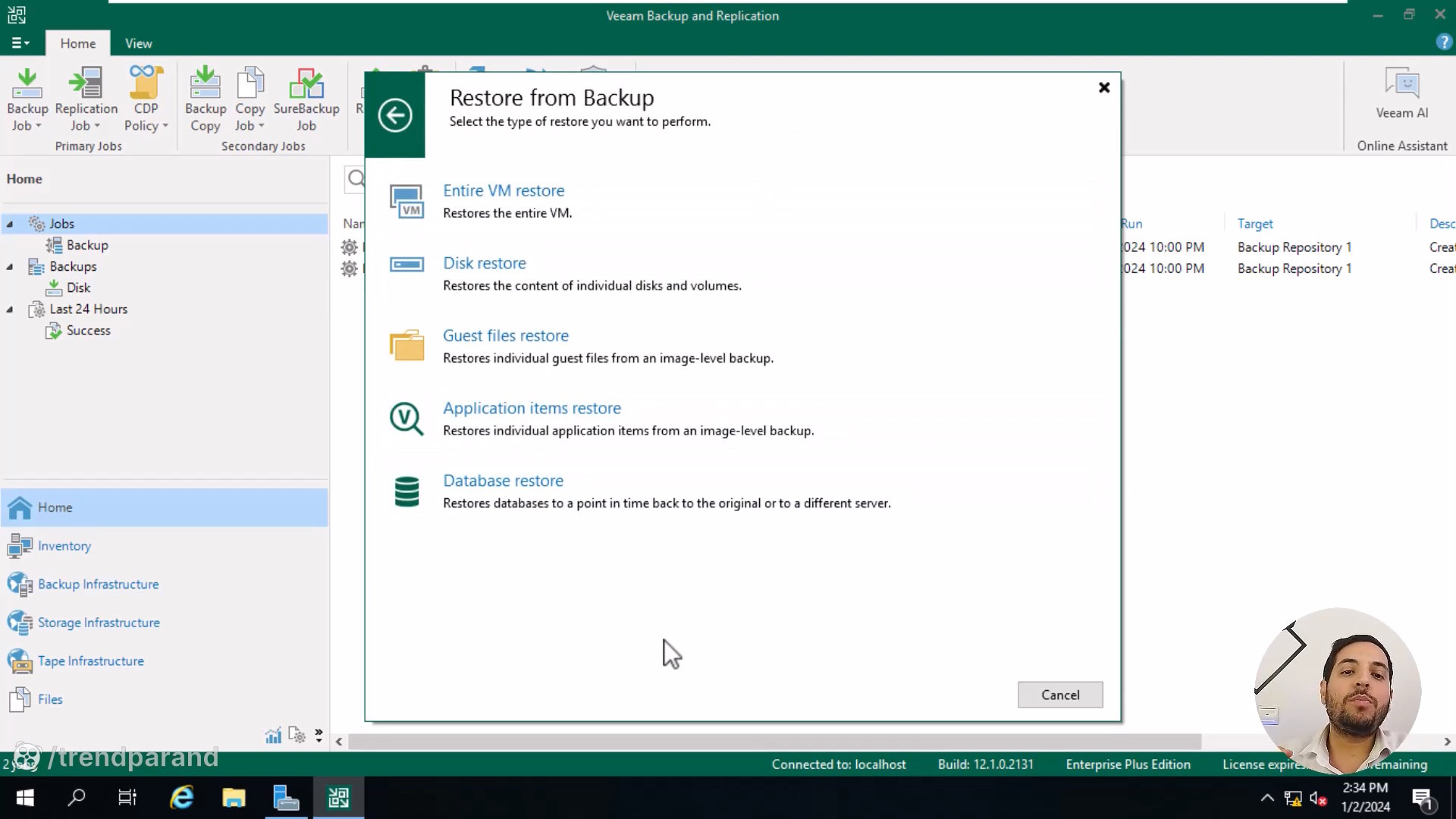
Task: Open the Veeam AI online assistant
Action: (x=1401, y=94)
